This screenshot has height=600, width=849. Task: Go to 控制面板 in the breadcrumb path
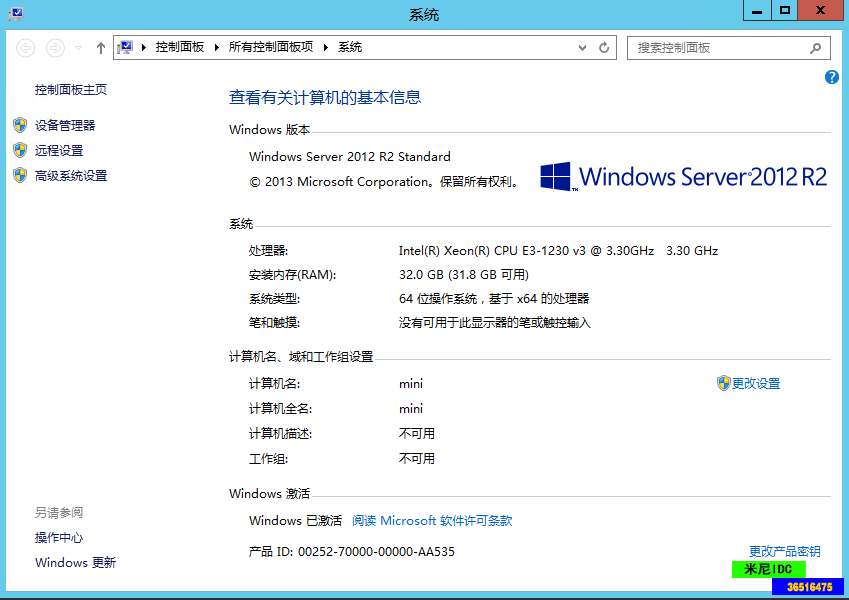tap(179, 48)
